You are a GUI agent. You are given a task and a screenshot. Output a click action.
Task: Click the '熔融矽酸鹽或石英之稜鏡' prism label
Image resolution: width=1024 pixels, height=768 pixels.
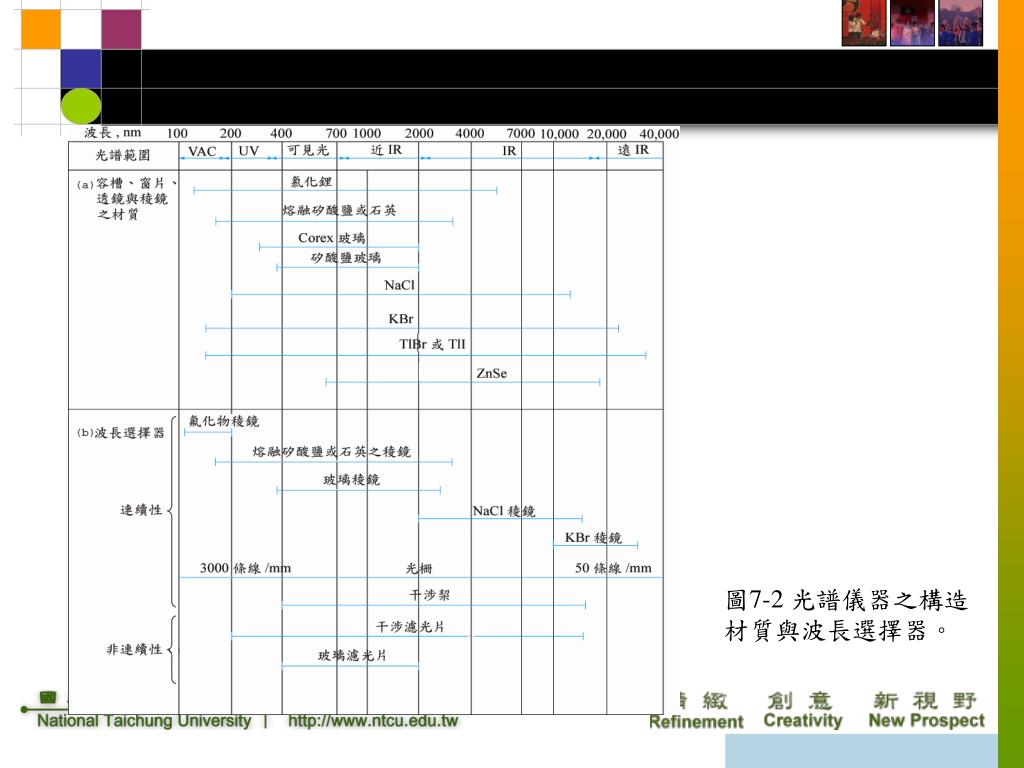click(x=332, y=451)
